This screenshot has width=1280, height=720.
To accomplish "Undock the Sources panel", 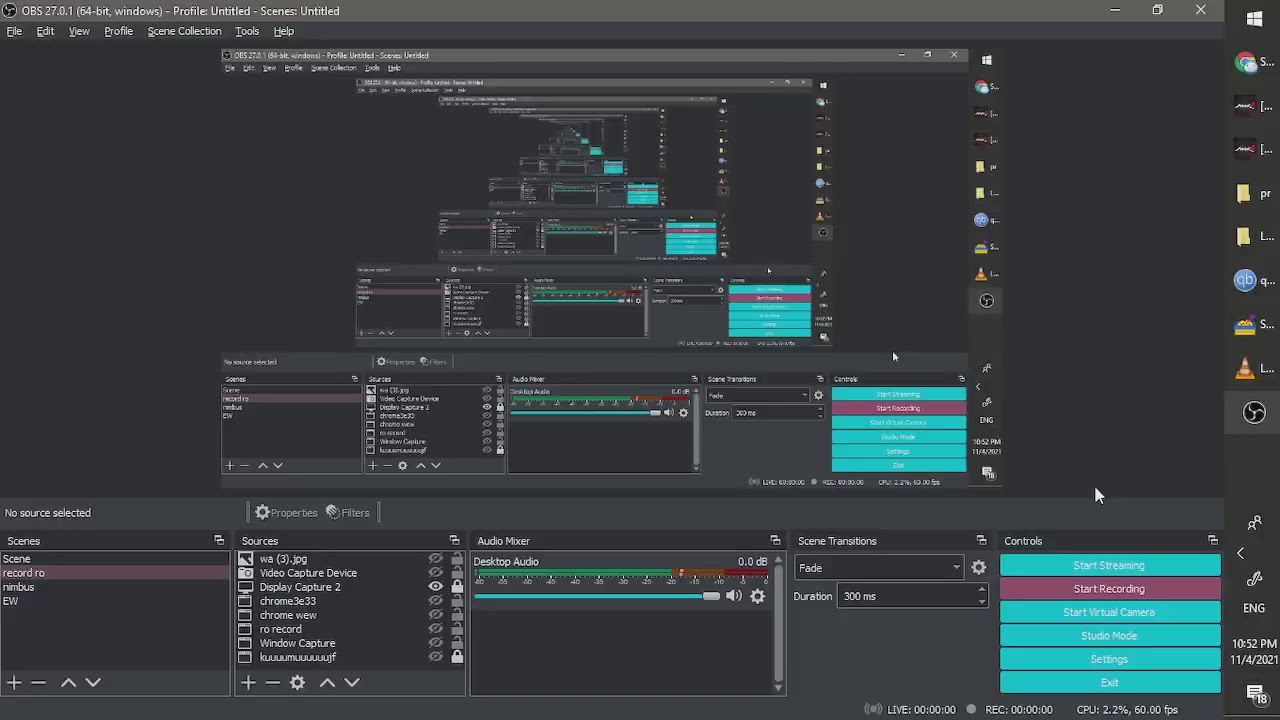I will (x=454, y=541).
